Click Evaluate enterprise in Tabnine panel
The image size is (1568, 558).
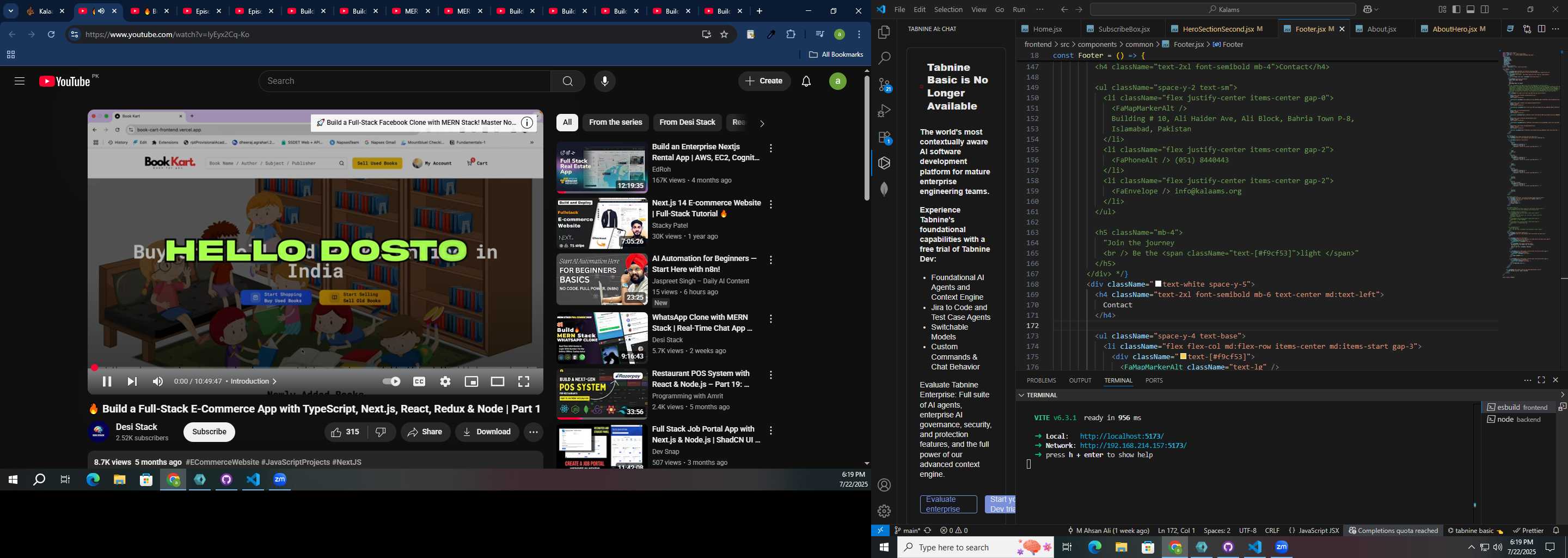pyautogui.click(x=948, y=505)
